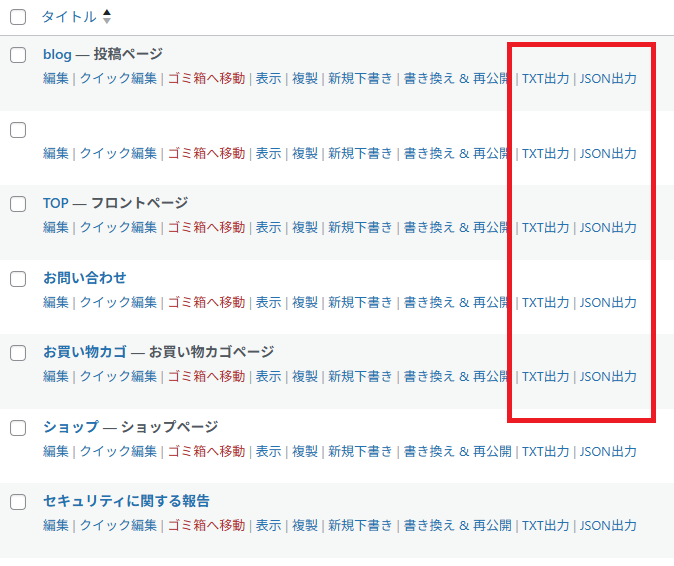Click the sort arrows beside タイトル

[x=107, y=17]
